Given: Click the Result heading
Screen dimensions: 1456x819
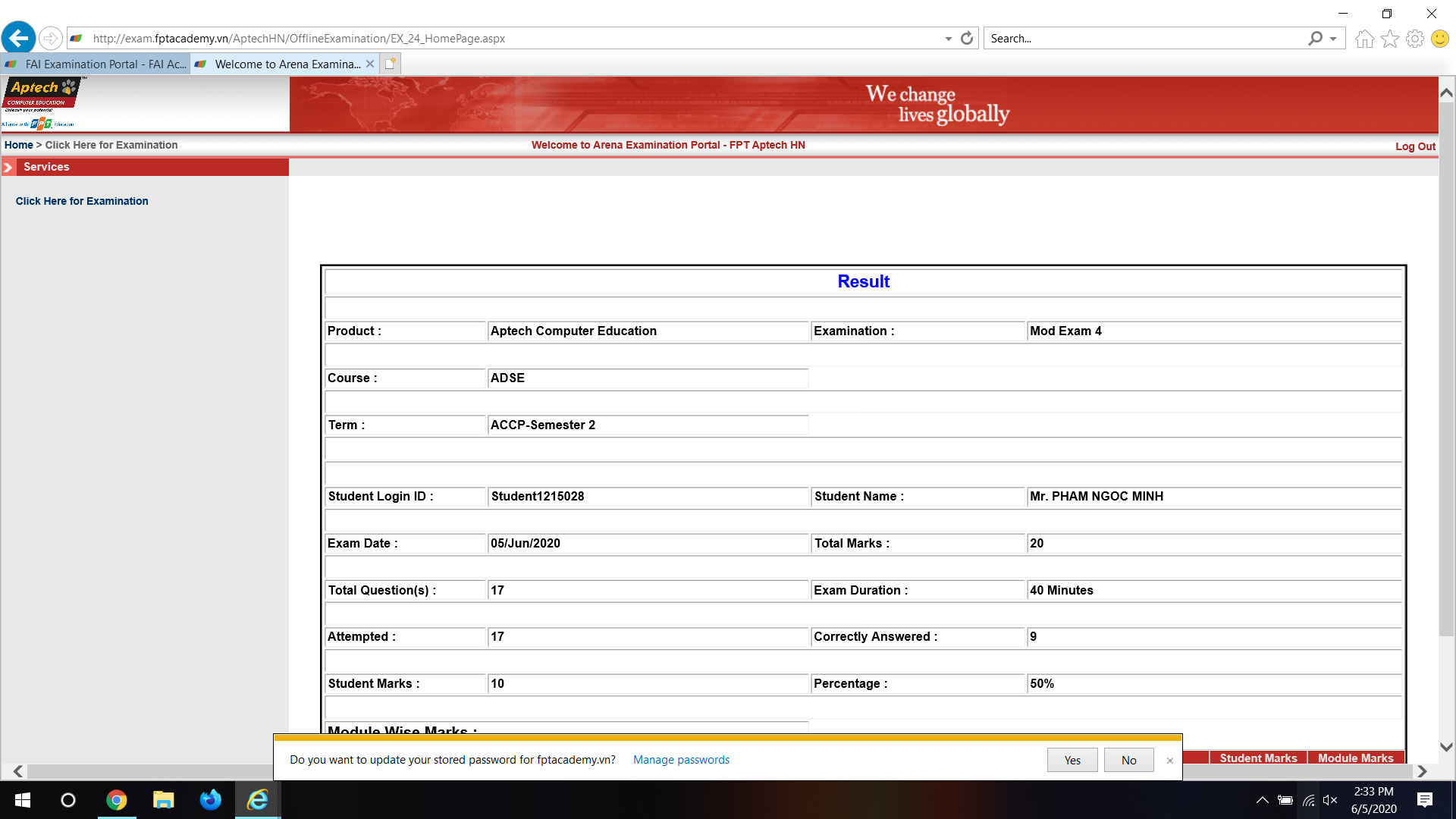Looking at the screenshot, I should (x=863, y=281).
